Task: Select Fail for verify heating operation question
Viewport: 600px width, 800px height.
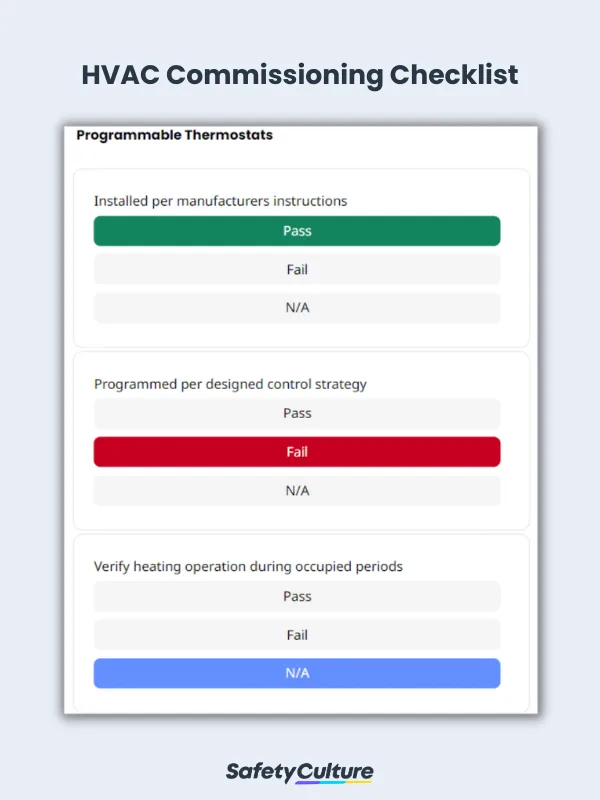Action: (x=296, y=634)
